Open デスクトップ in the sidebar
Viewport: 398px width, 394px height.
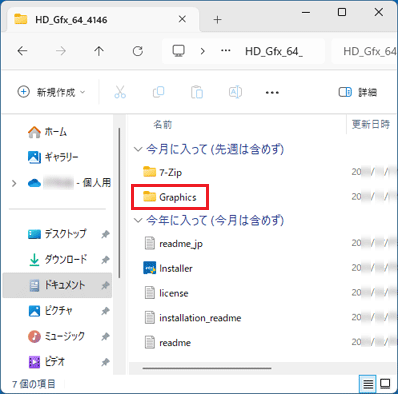(57, 234)
